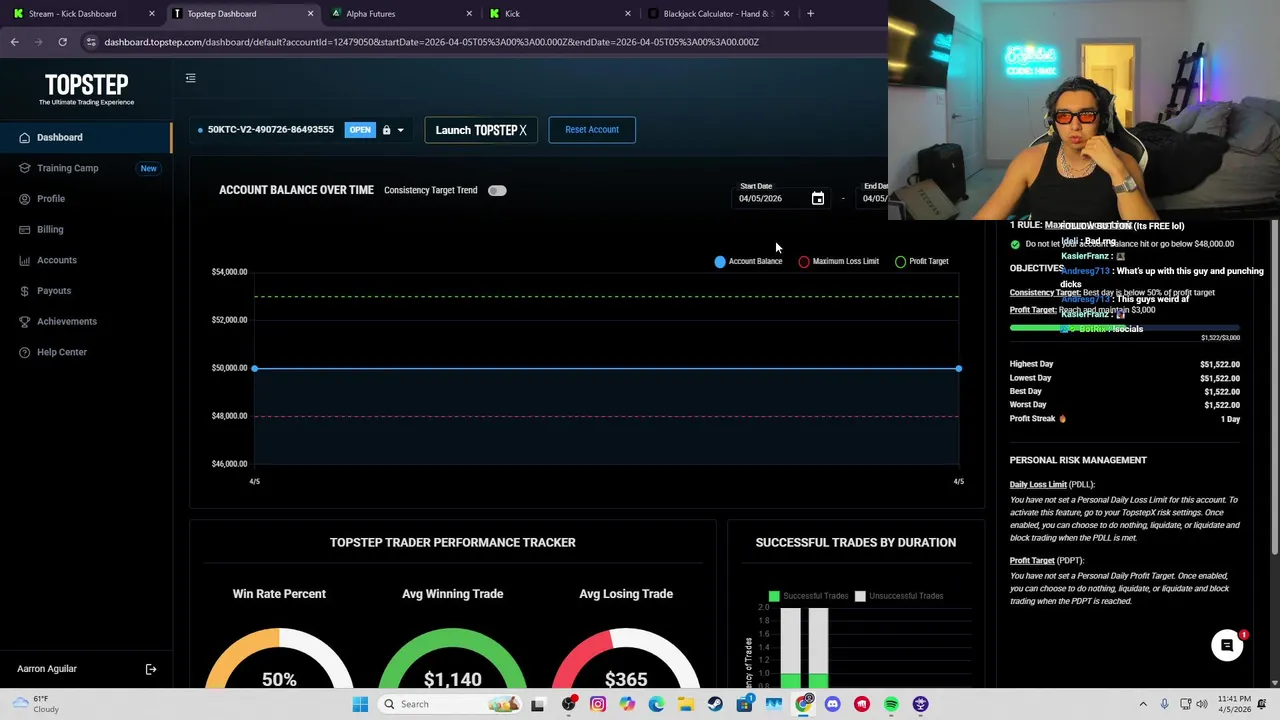Image resolution: width=1280 pixels, height=720 pixels.
Task: Open the Payouts page
Action: pyautogui.click(x=86, y=291)
